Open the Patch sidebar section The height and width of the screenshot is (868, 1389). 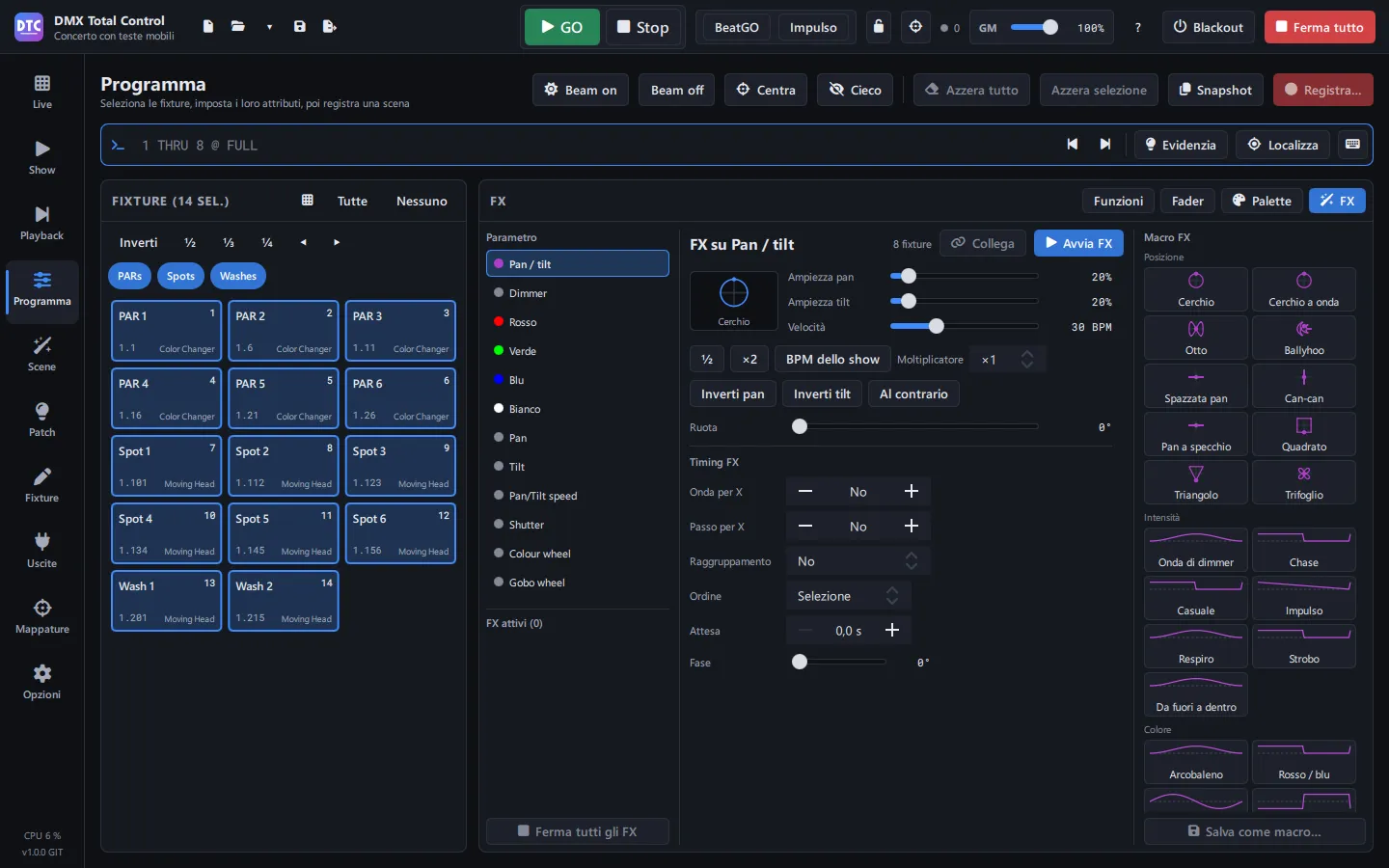(41, 420)
